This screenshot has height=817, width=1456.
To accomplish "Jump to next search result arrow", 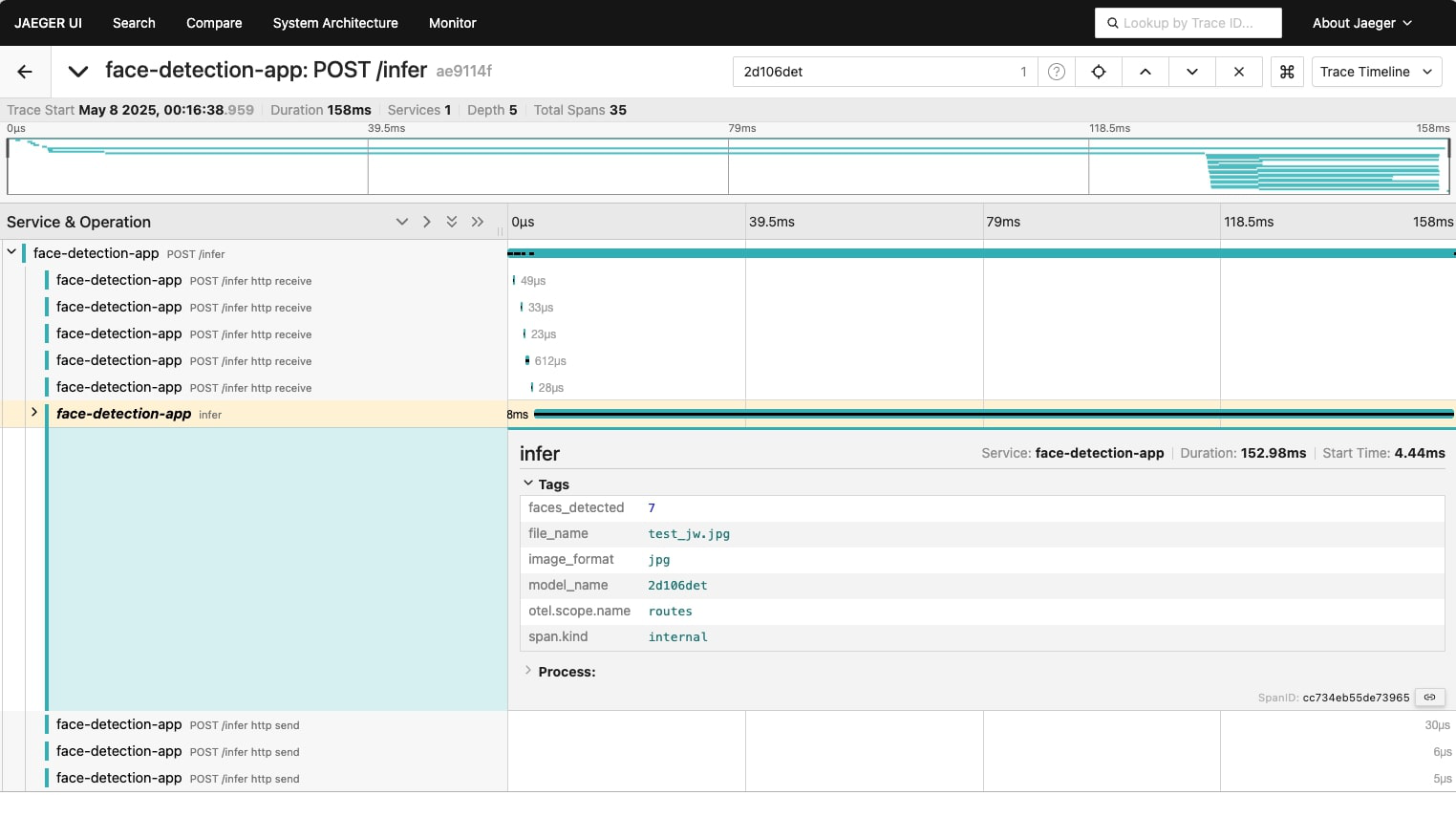I will point(1192,72).
